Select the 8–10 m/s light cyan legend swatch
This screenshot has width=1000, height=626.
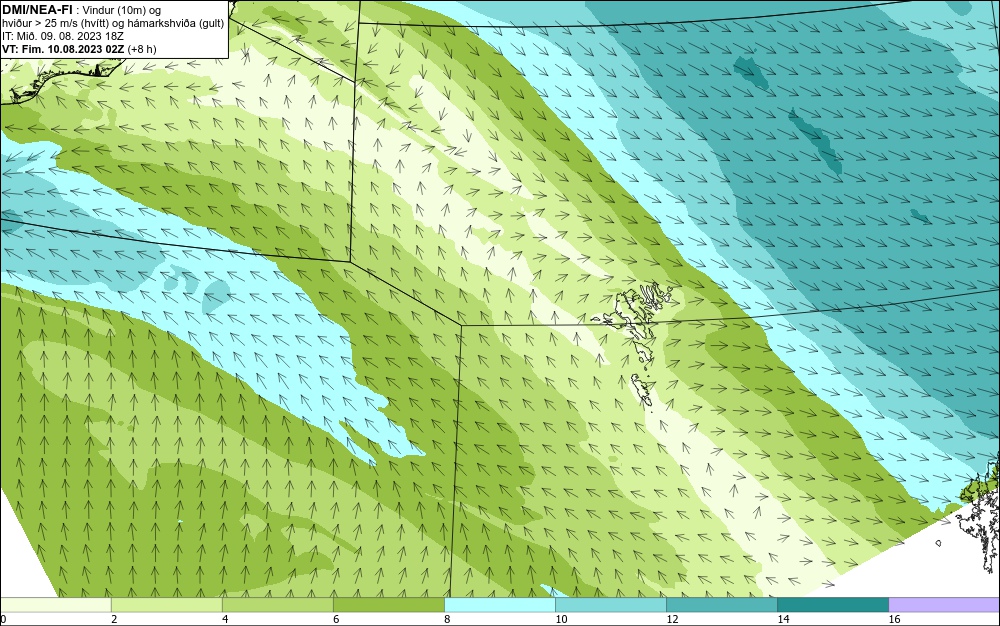click(x=500, y=604)
